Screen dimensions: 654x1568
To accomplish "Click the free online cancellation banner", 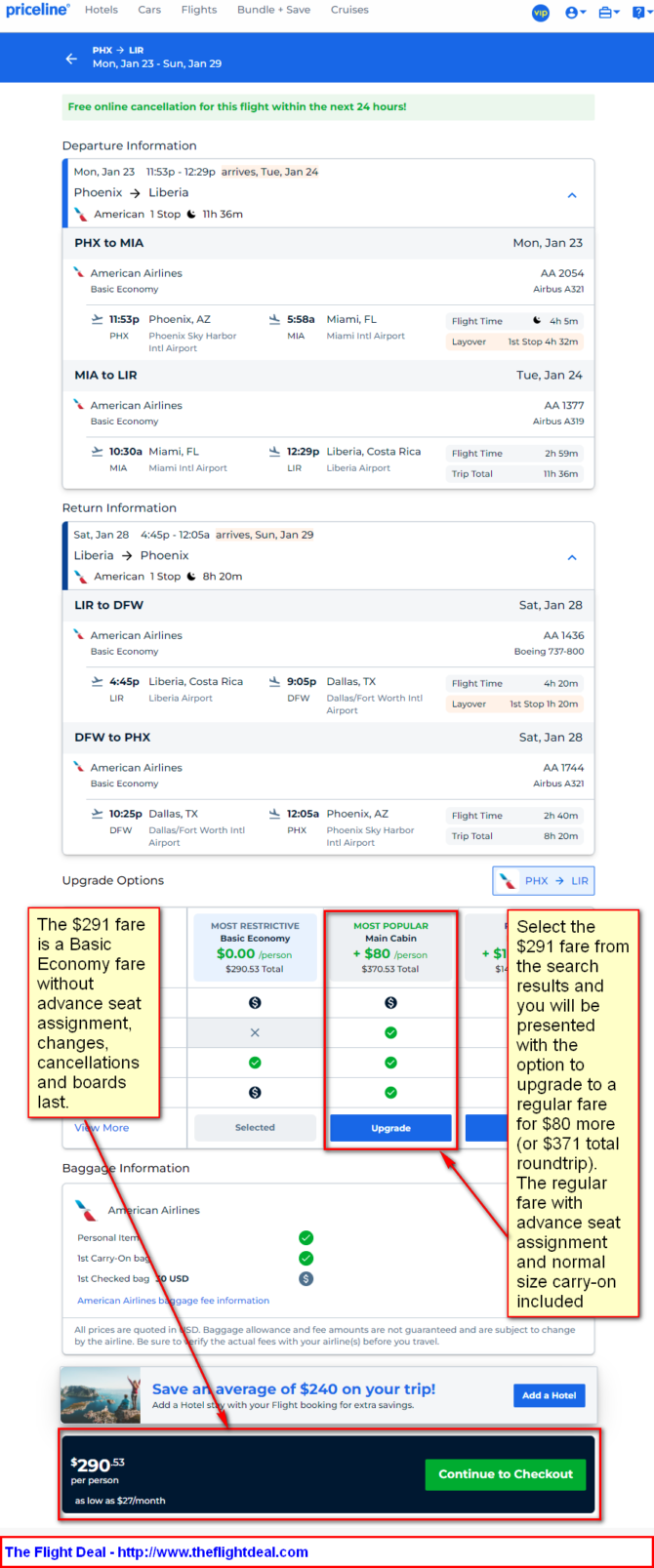I will 328,106.
